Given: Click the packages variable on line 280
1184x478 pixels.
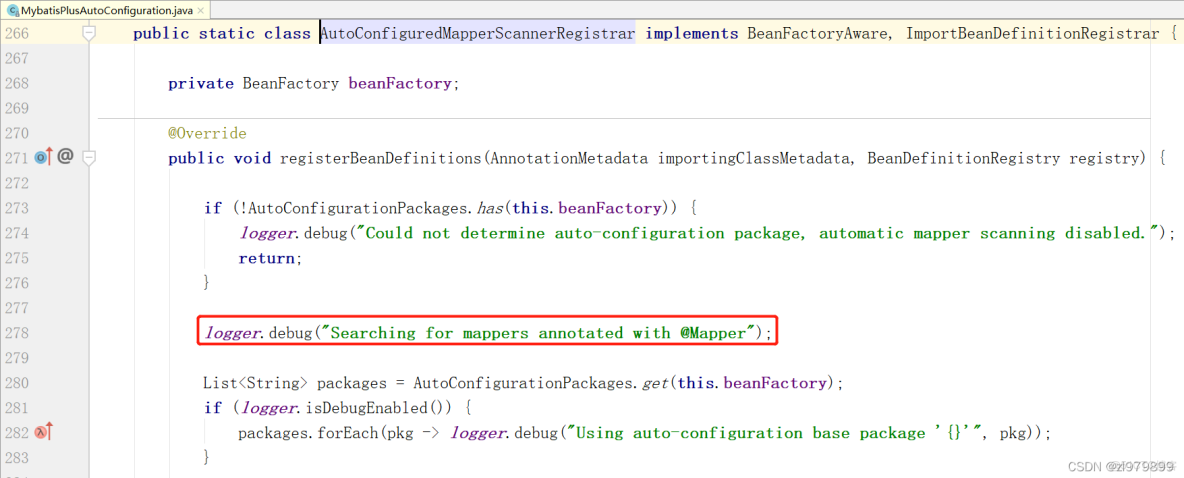Looking at the screenshot, I should [x=350, y=383].
